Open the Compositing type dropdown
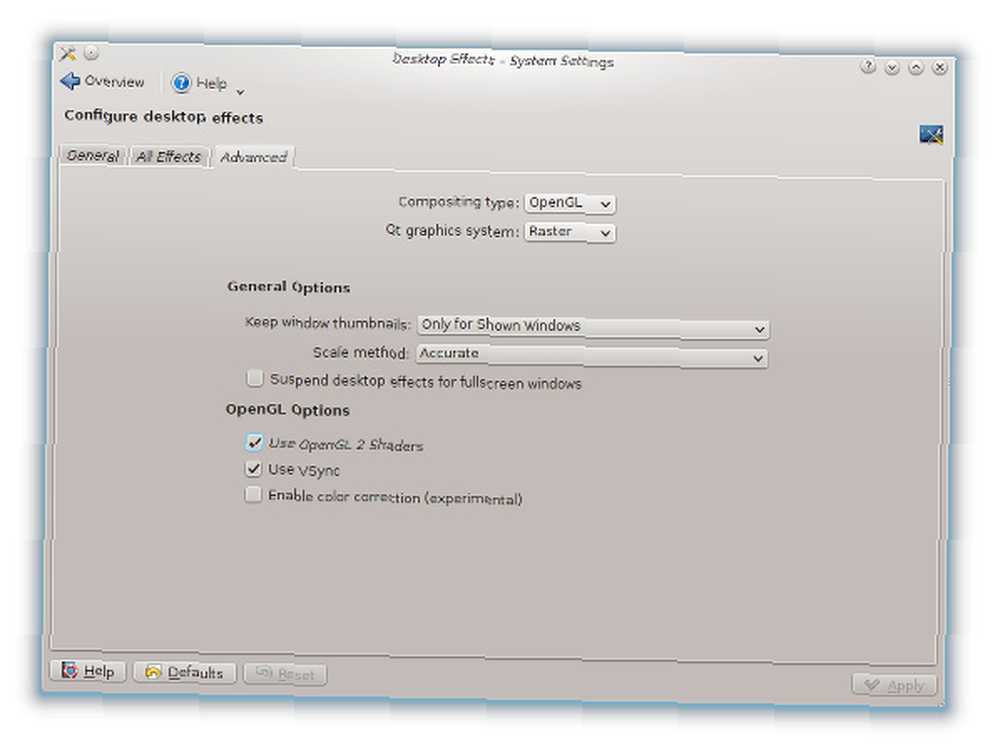 click(570, 203)
